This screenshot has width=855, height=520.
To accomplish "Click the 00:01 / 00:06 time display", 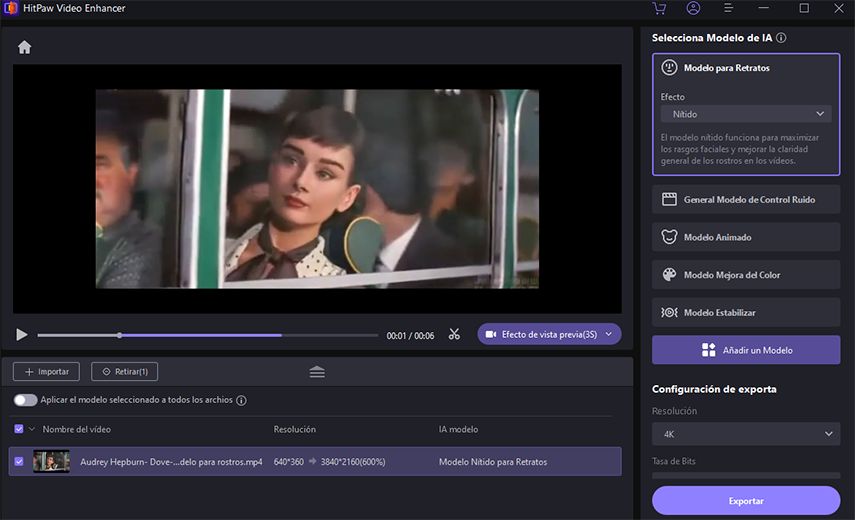I will (411, 336).
